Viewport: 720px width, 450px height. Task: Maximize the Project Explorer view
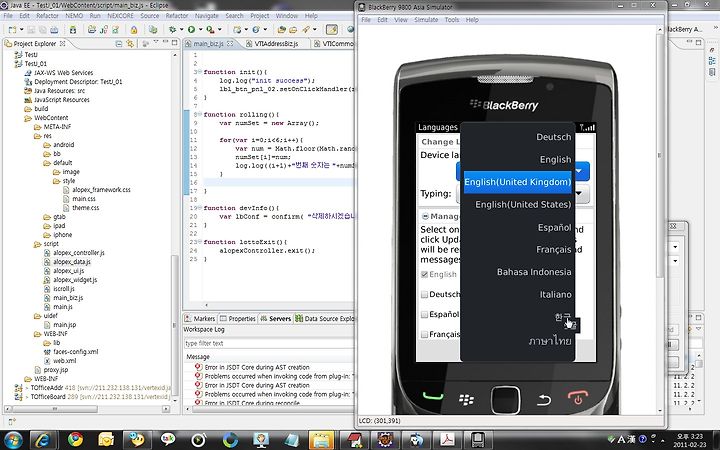click(x=174, y=43)
